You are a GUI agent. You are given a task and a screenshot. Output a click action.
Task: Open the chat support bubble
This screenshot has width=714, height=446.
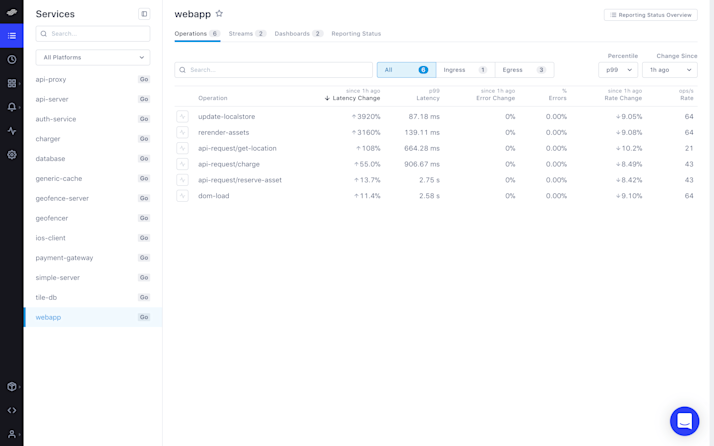pos(684,421)
